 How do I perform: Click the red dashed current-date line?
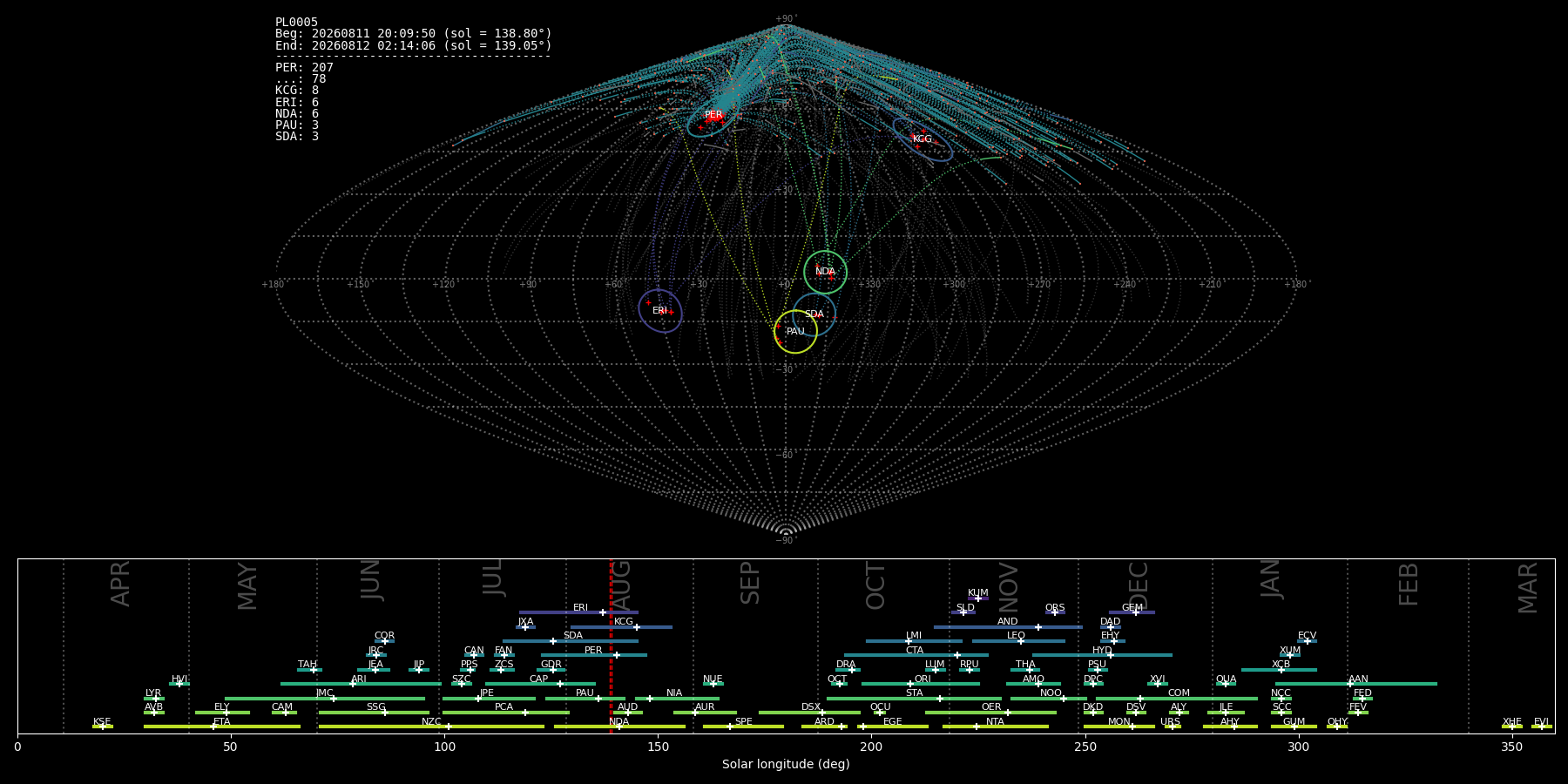611,645
